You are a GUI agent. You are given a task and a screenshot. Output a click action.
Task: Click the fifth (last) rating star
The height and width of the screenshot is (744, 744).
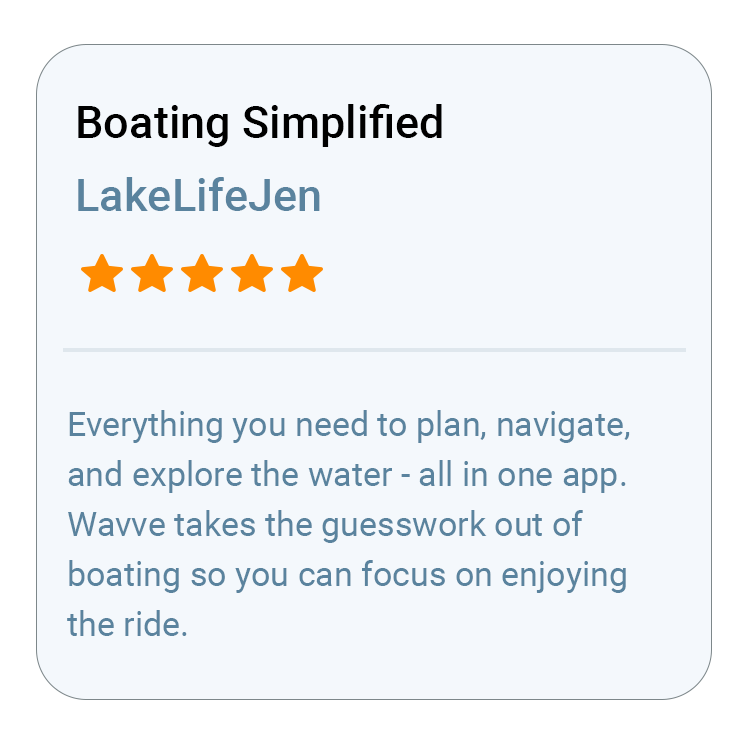[x=302, y=273]
